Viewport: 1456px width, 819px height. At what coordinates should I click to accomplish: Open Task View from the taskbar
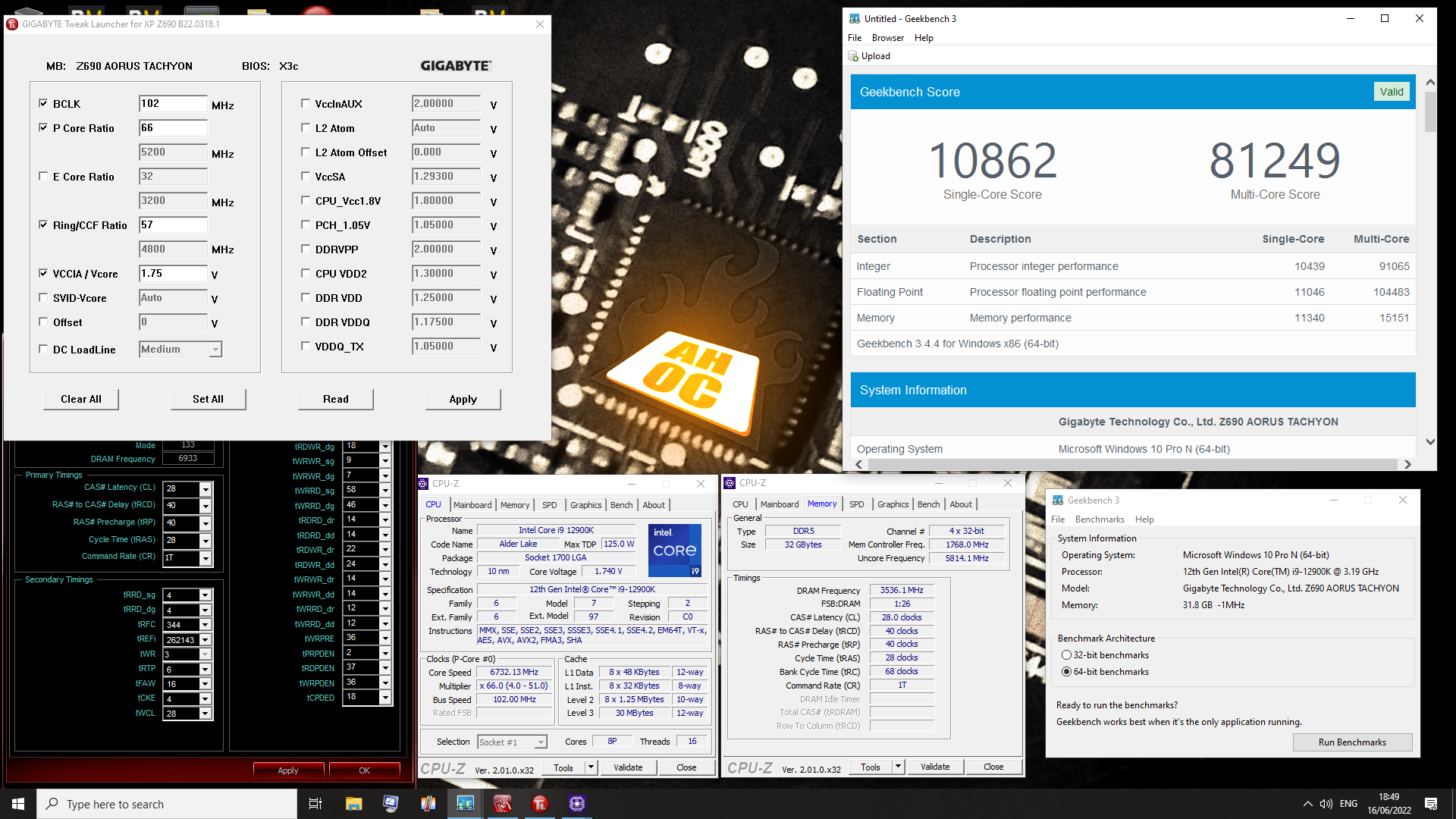pyautogui.click(x=315, y=804)
